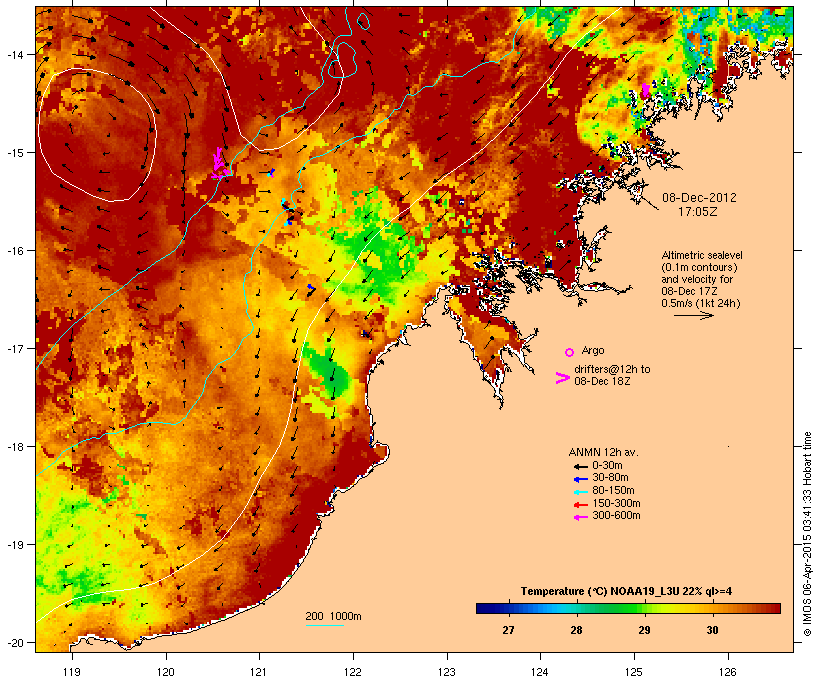
Task: Click the IMOS copyright timestamp text
Action: pyautogui.click(x=808, y=534)
